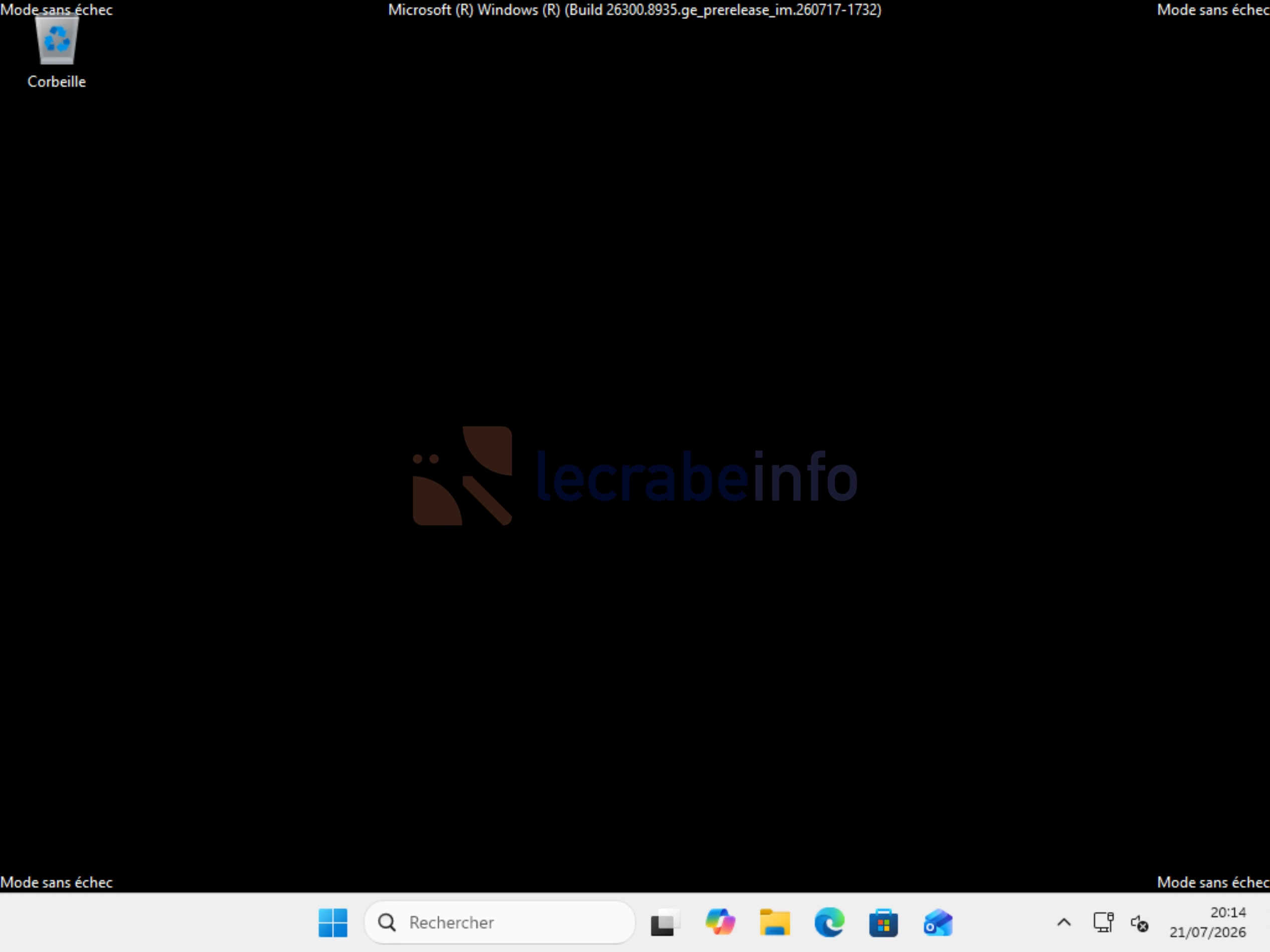Open the network status tray icon

click(1103, 922)
